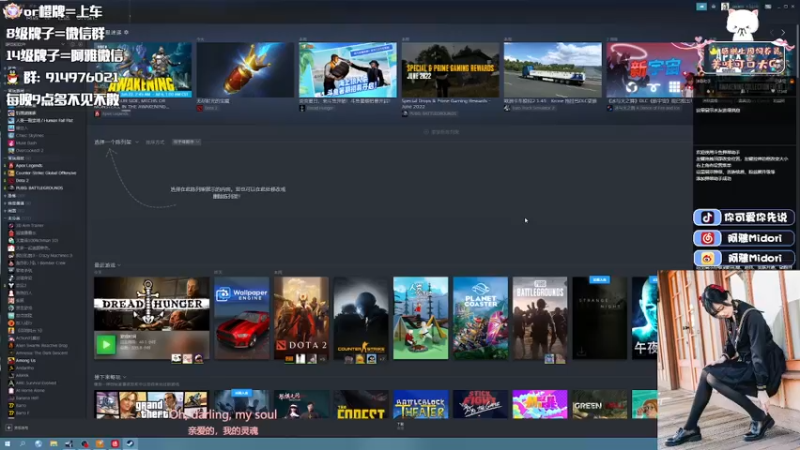The width and height of the screenshot is (800, 450).
Task: Open the Counter-Strike game cover
Action: [x=361, y=318]
